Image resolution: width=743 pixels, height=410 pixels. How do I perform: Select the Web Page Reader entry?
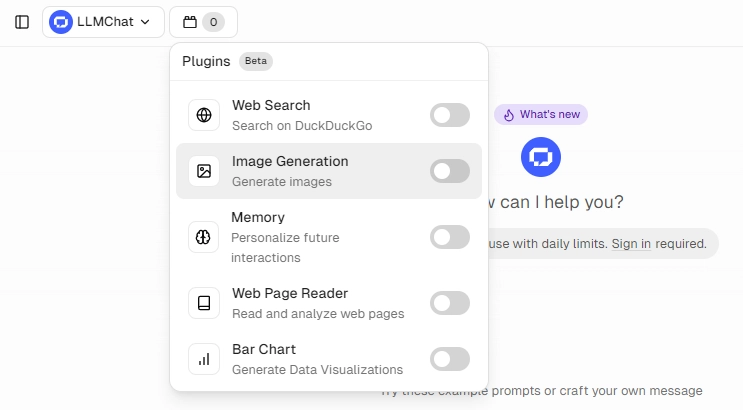[x=329, y=303]
